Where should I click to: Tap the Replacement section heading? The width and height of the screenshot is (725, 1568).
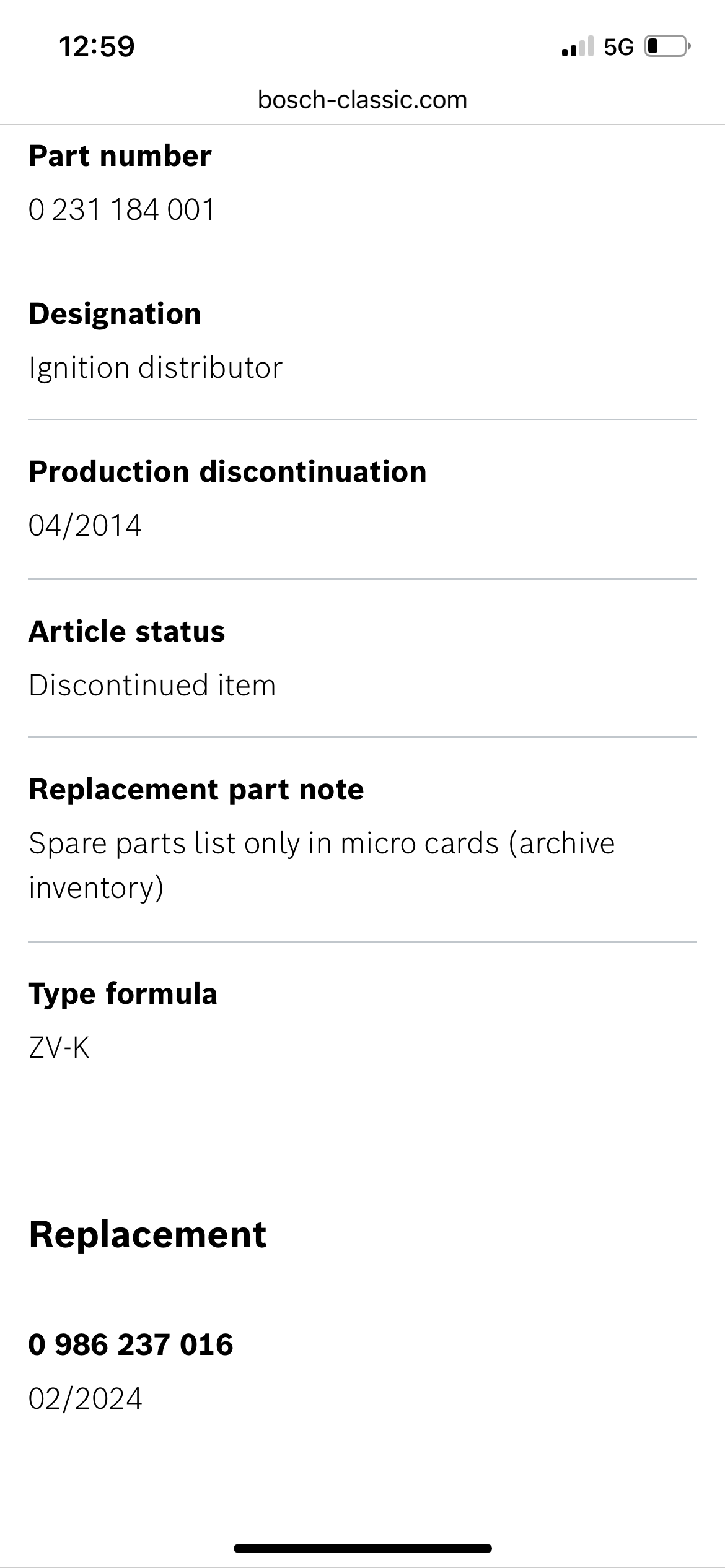click(x=147, y=1234)
